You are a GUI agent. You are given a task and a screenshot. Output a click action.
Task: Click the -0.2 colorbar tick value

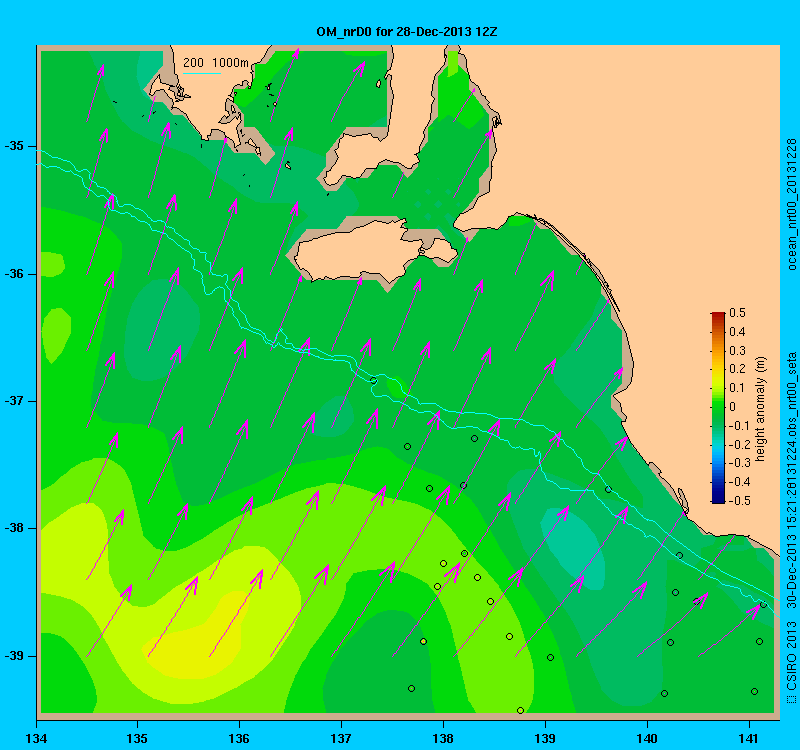point(738,444)
